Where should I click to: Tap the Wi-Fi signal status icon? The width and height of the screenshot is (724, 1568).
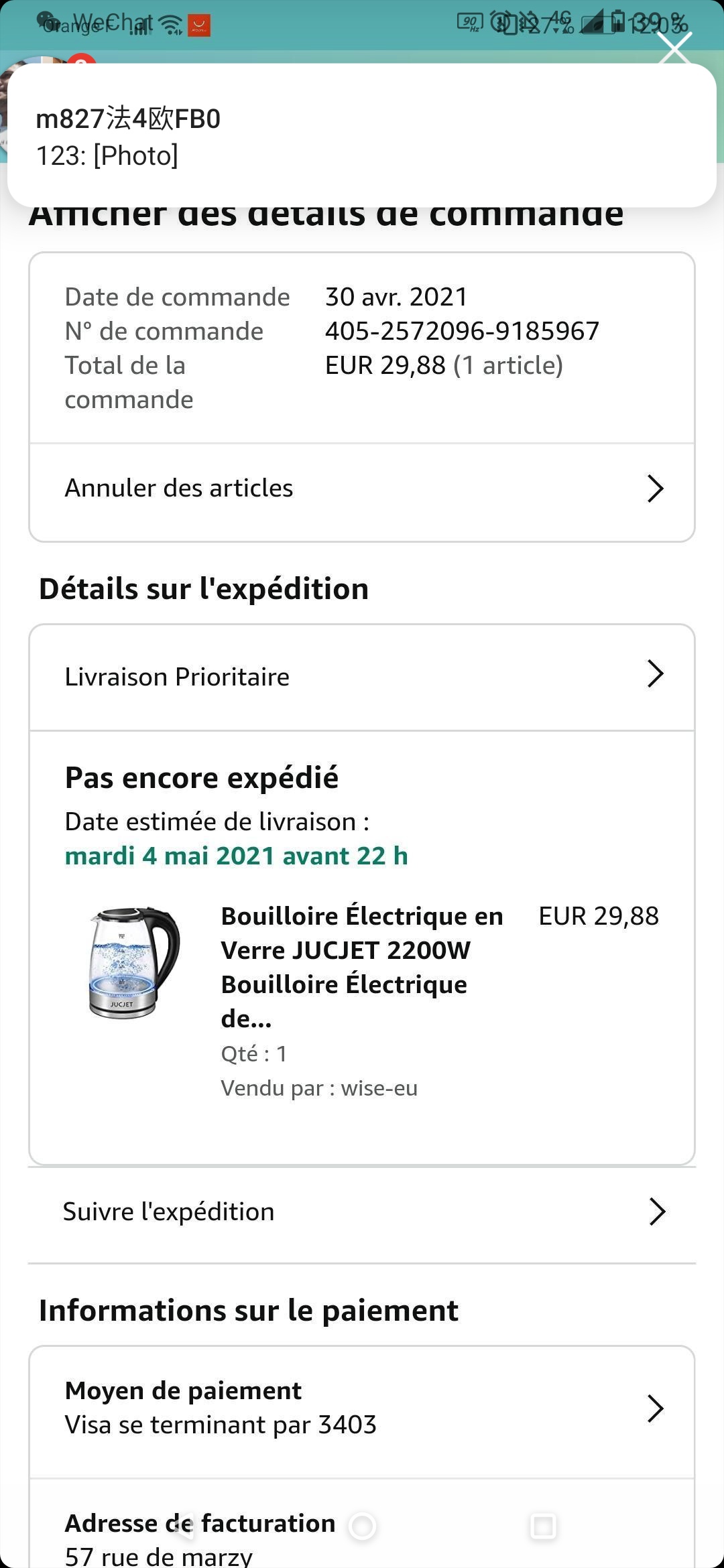tap(172, 25)
